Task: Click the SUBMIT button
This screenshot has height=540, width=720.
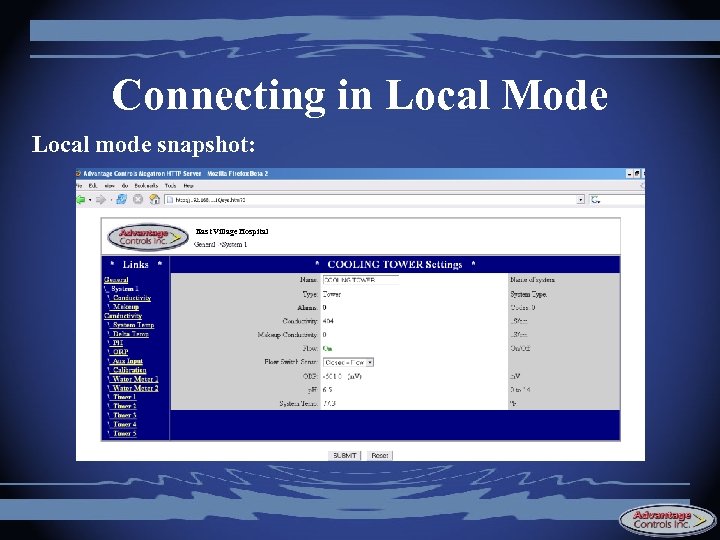Action: (x=345, y=456)
